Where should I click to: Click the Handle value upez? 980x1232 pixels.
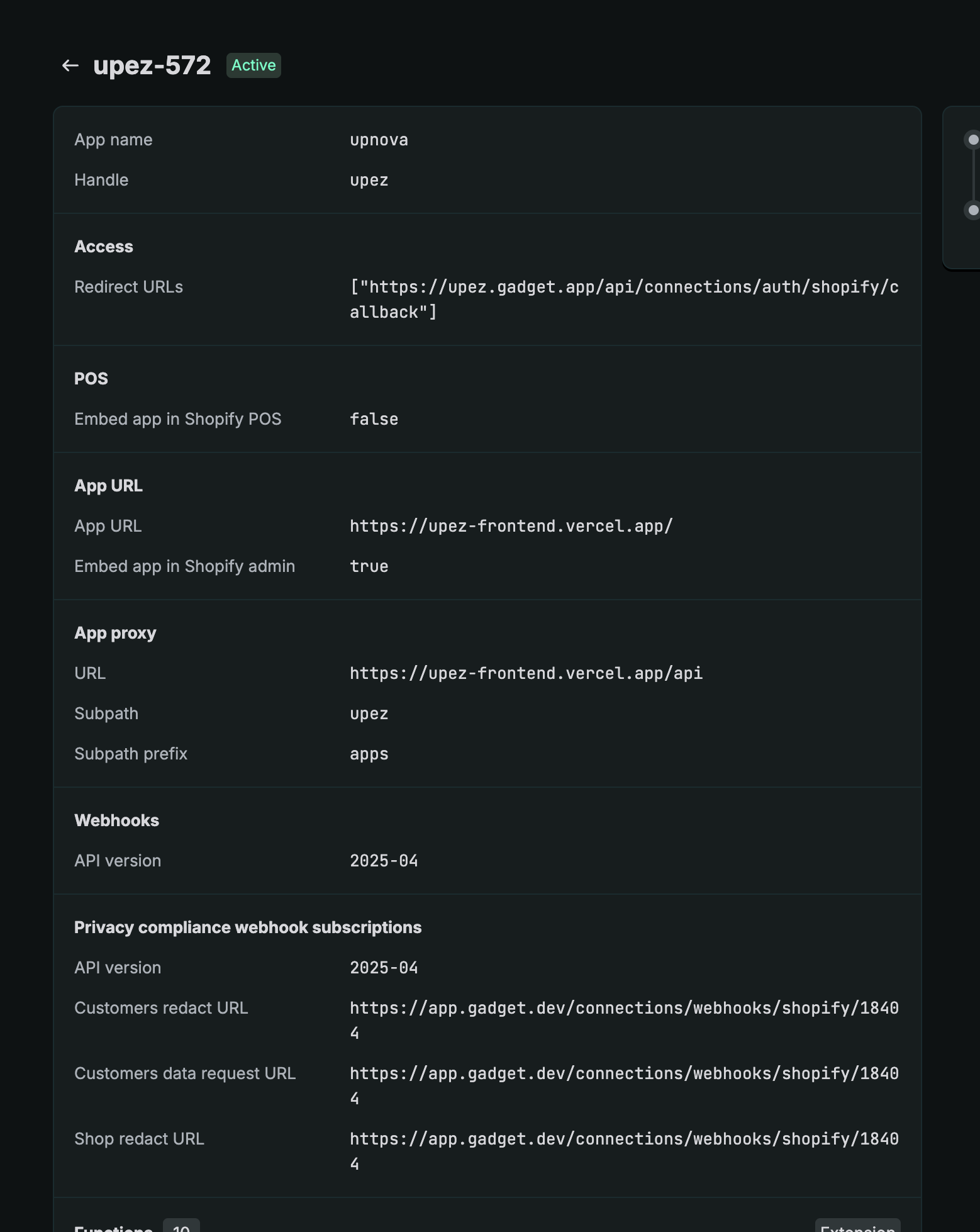pyautogui.click(x=369, y=180)
